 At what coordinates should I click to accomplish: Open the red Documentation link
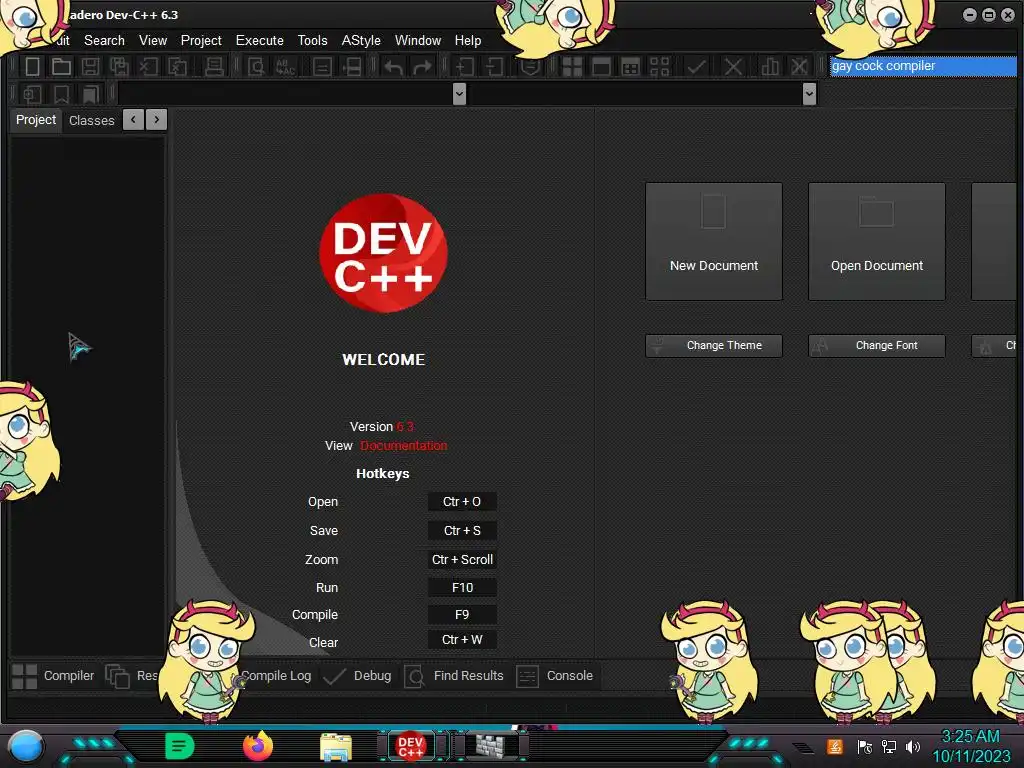click(x=404, y=445)
